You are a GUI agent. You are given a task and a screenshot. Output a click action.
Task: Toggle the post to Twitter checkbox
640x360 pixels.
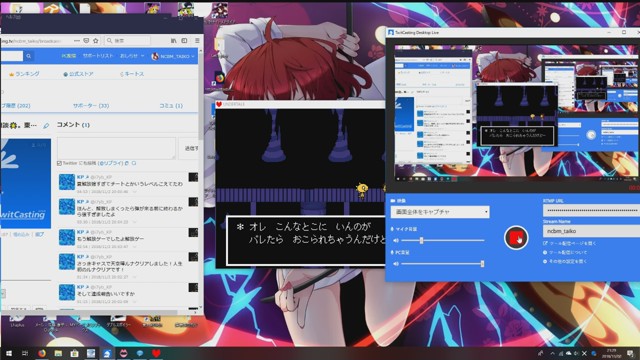click(x=59, y=163)
